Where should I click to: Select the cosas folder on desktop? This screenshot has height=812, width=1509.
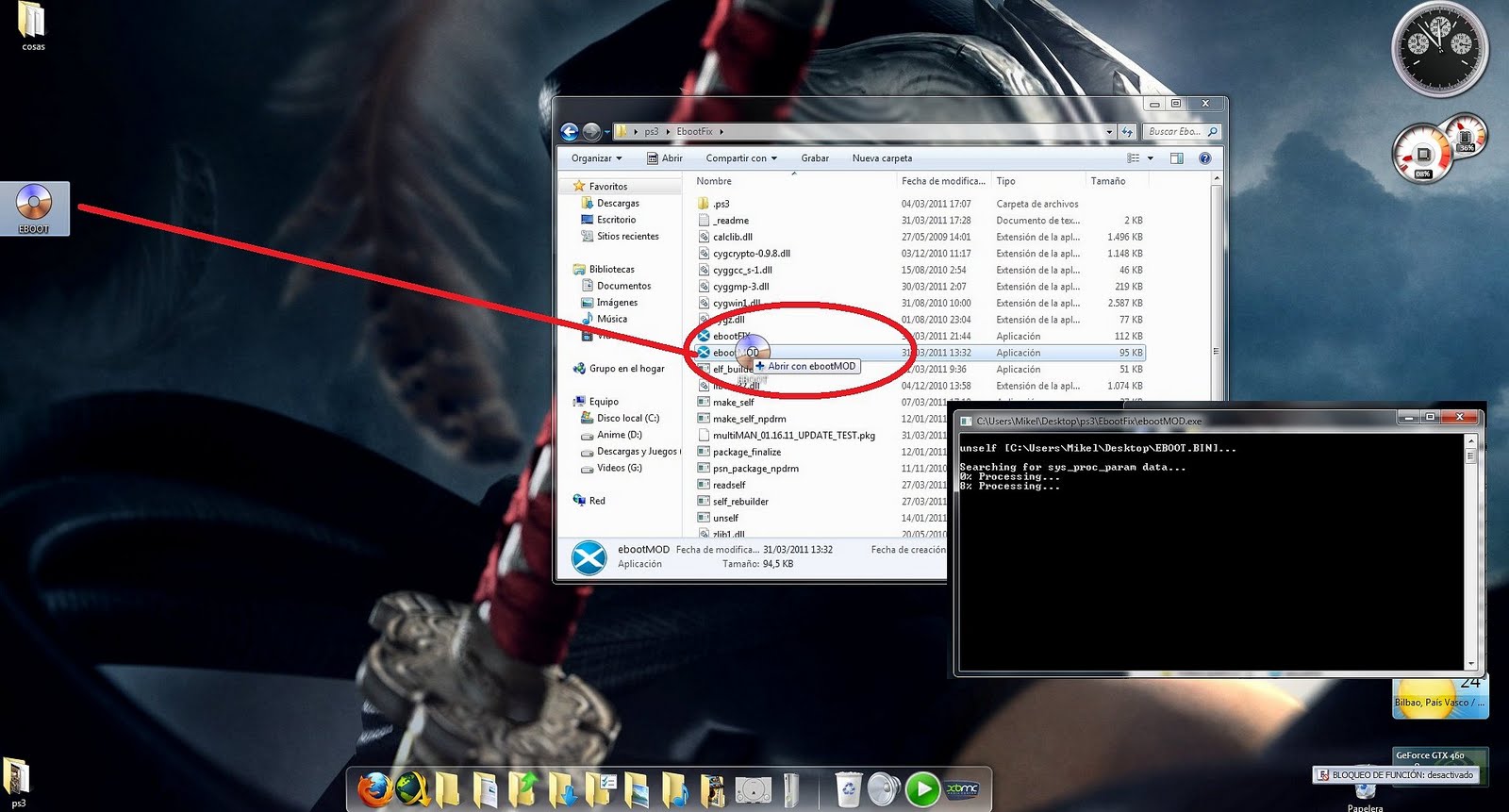[x=33, y=25]
